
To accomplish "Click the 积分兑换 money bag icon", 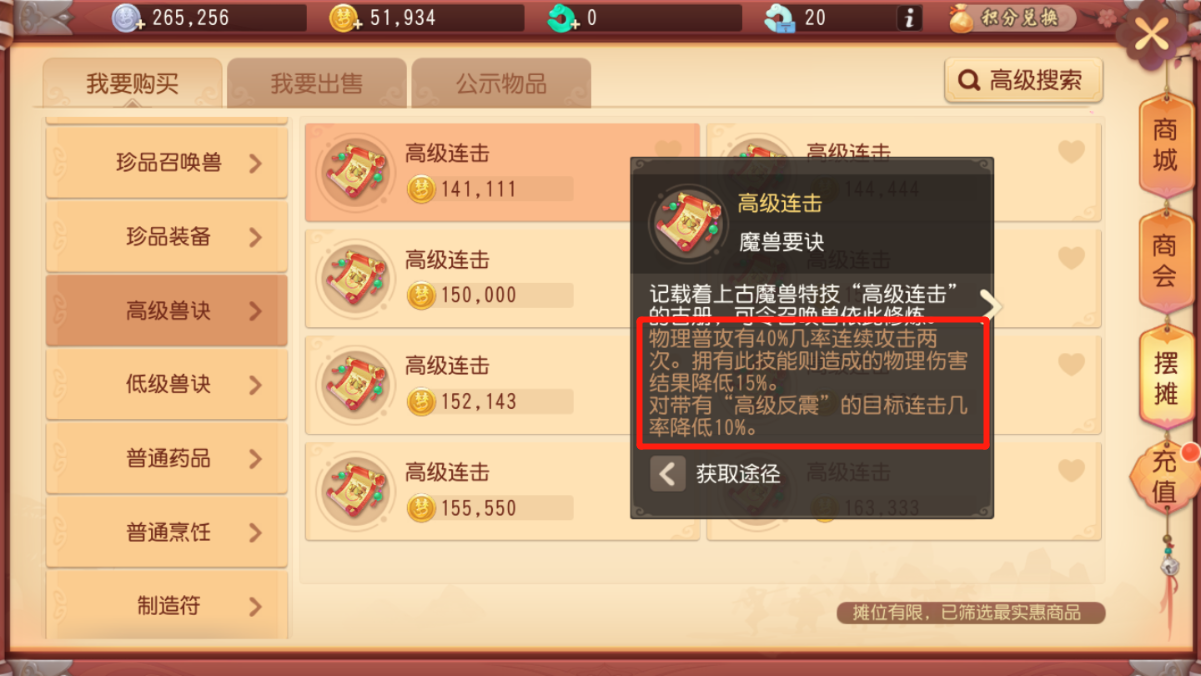I will pyautogui.click(x=962, y=18).
